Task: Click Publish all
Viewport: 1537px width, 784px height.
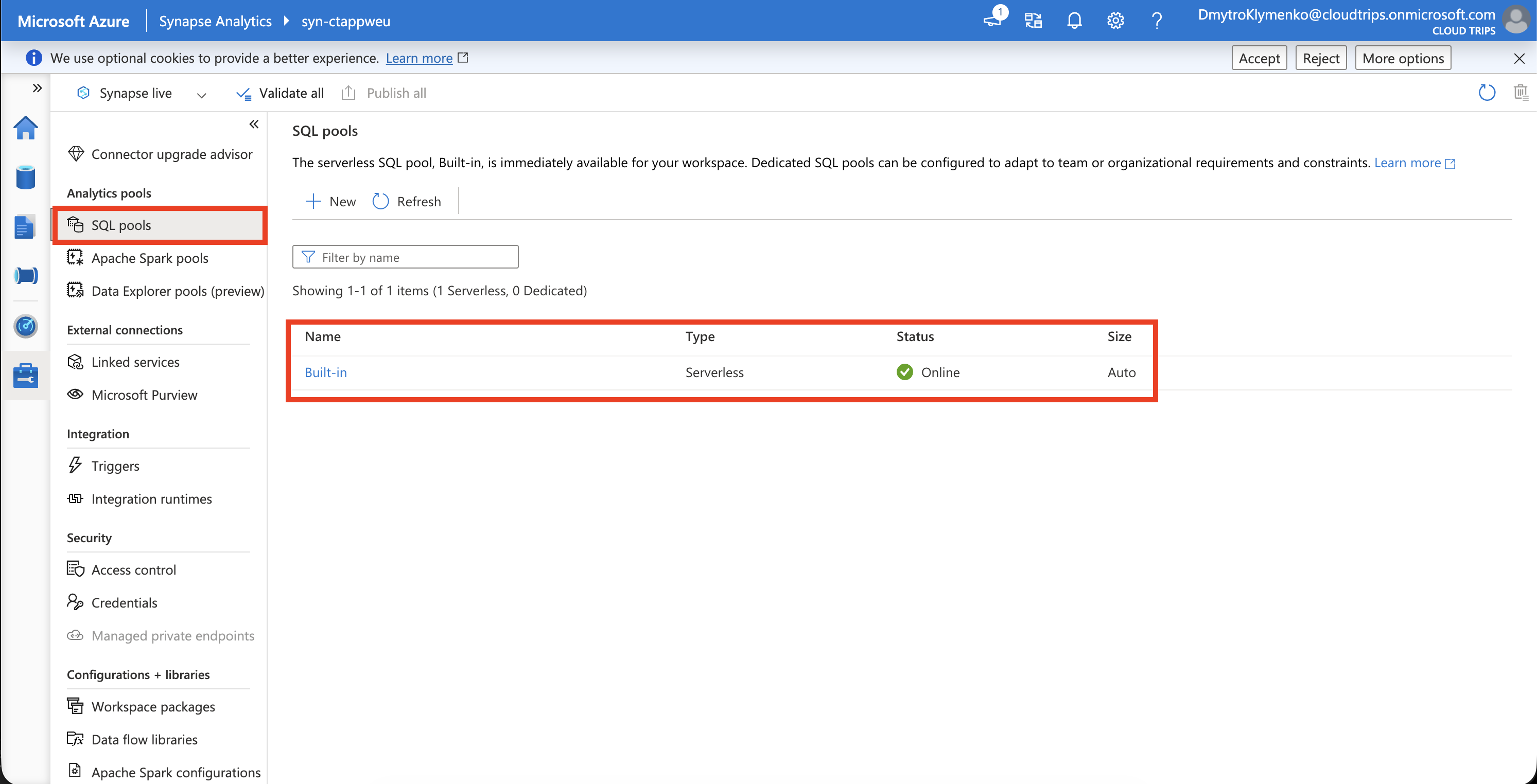Action: 383,93
